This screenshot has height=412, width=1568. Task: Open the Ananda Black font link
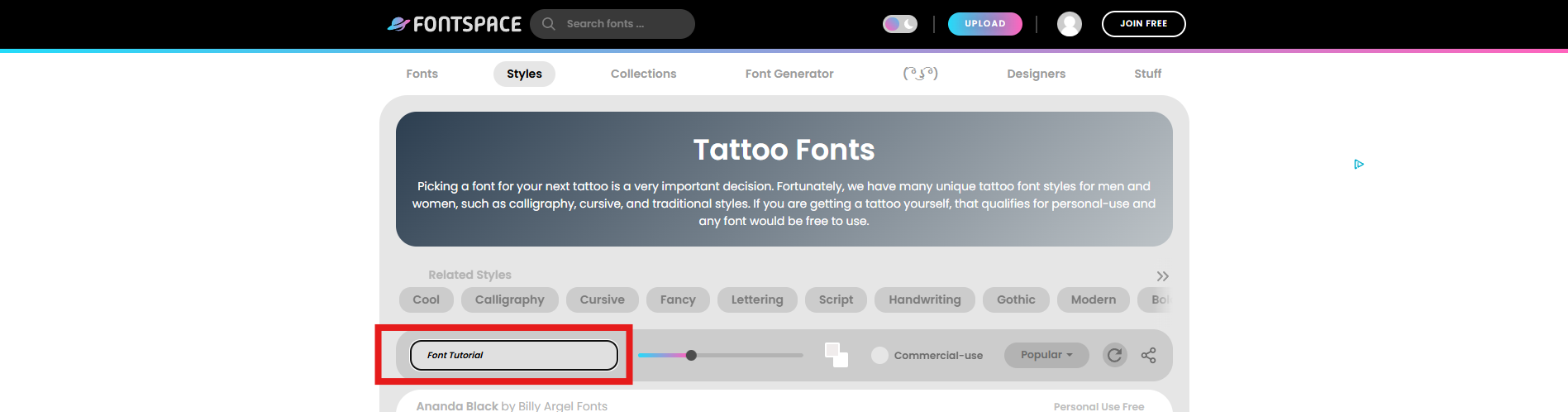click(457, 405)
